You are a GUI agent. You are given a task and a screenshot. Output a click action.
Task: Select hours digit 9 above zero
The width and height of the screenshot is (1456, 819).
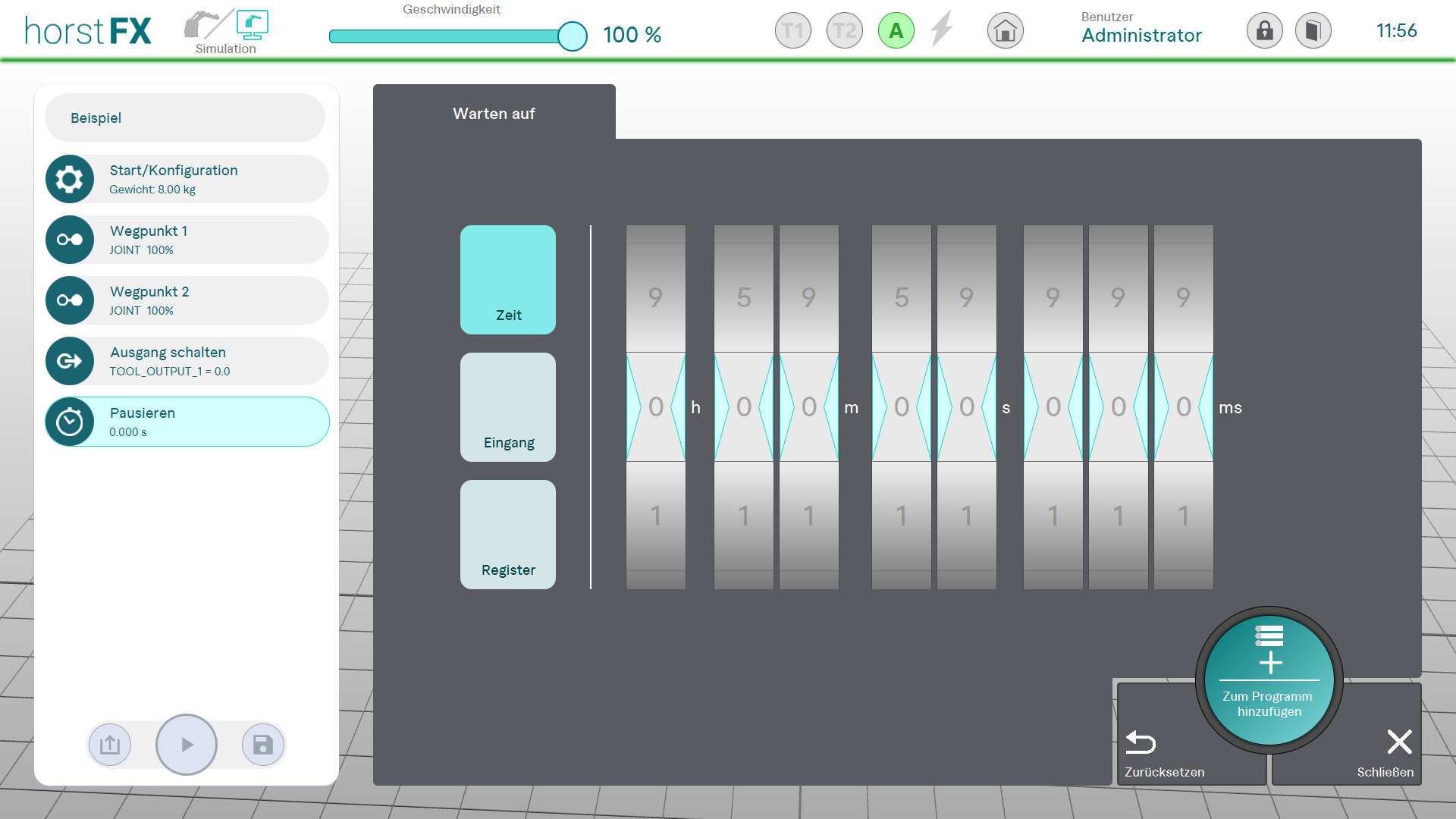pos(656,297)
